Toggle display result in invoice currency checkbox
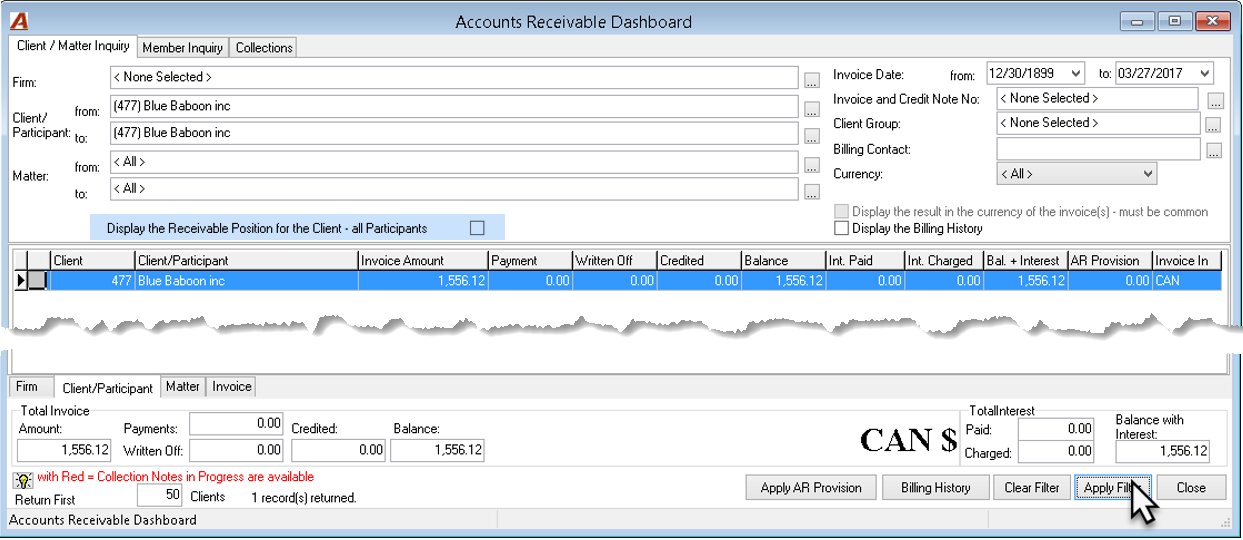Image resolution: width=1243 pixels, height=540 pixels. pyautogui.click(x=840, y=212)
